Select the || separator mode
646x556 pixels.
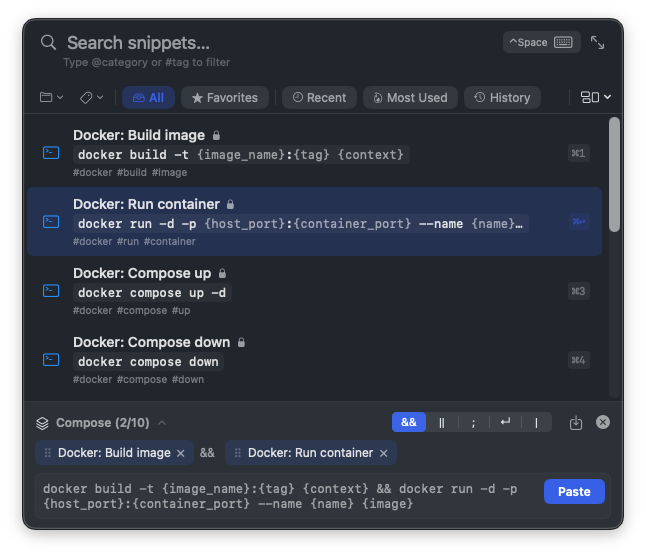click(442, 423)
